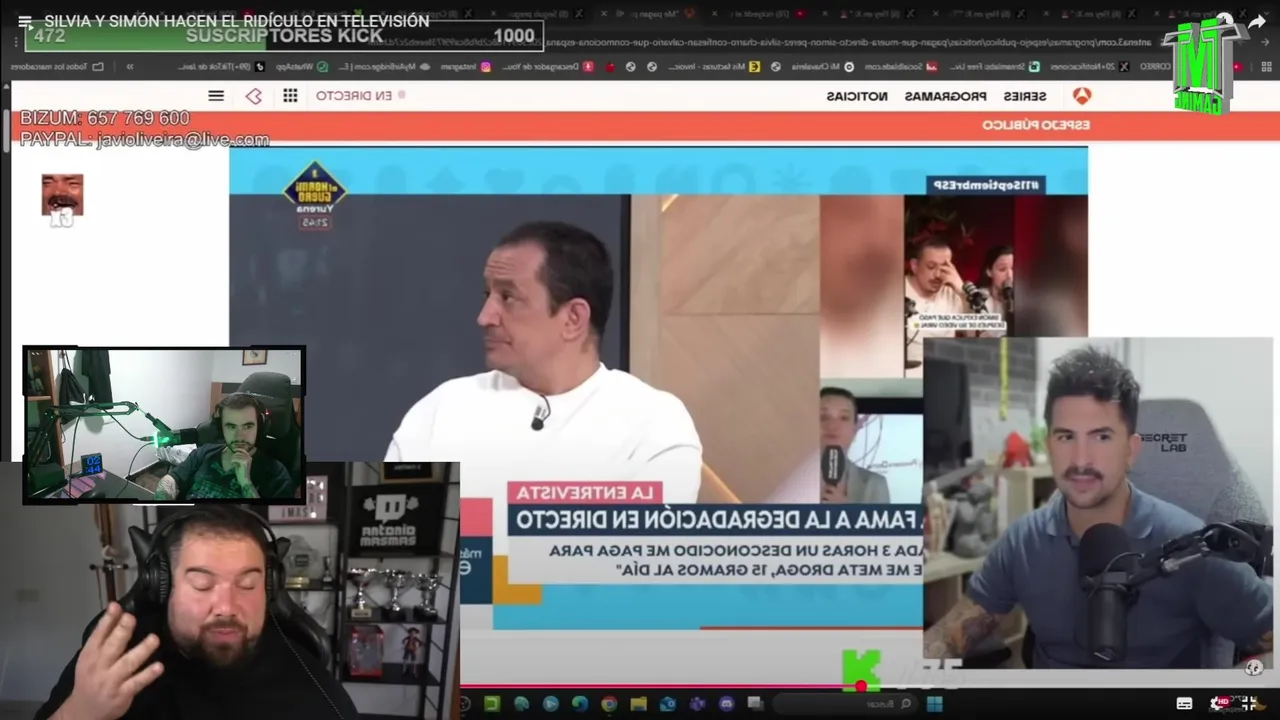Open the apps grid icon in the site header
The height and width of the screenshot is (720, 1280).
coord(290,95)
